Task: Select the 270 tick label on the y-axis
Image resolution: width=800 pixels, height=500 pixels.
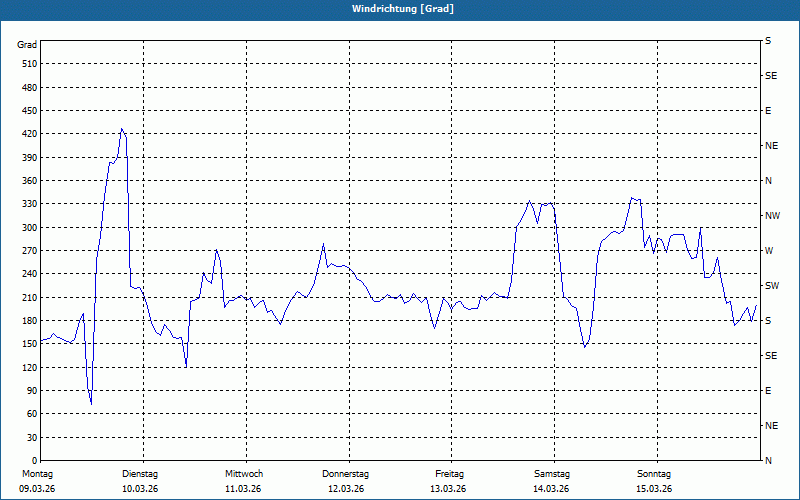Action: [28, 251]
